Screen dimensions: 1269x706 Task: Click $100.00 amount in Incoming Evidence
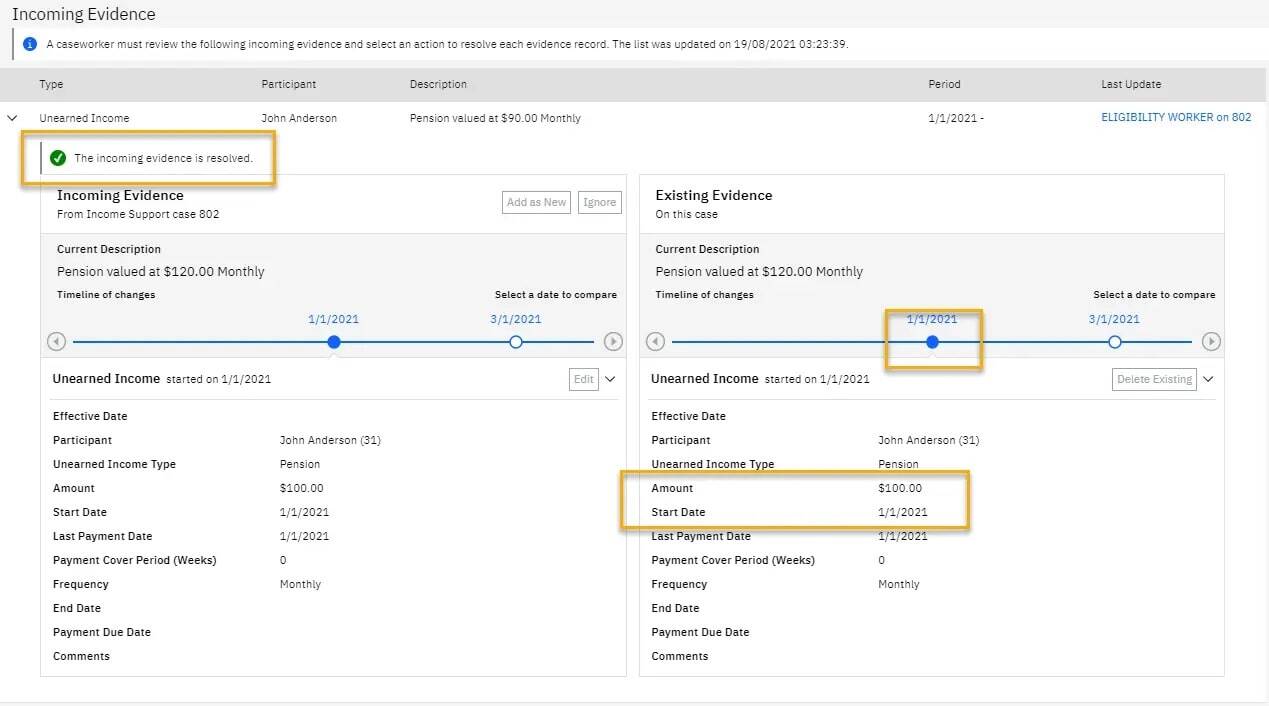point(302,488)
